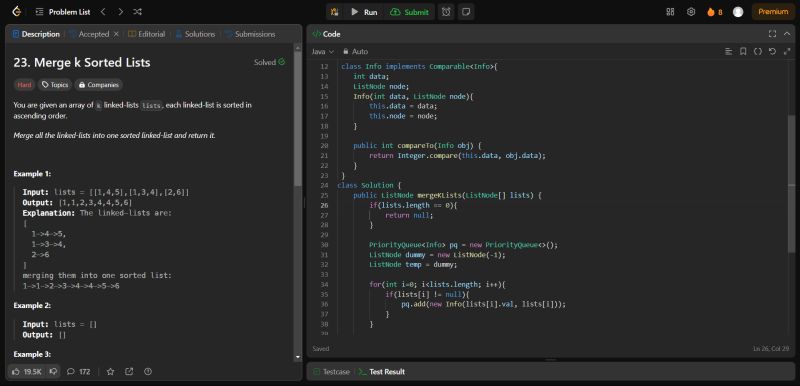Click line 12 class Info declaration
The image size is (800, 386).
[419, 66]
